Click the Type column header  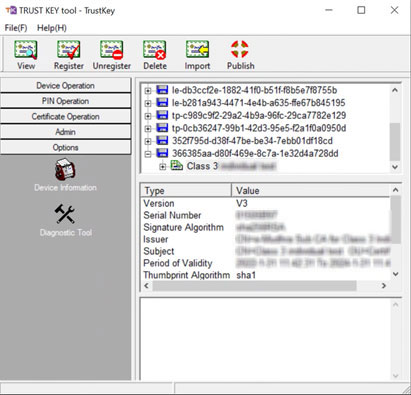pos(186,190)
